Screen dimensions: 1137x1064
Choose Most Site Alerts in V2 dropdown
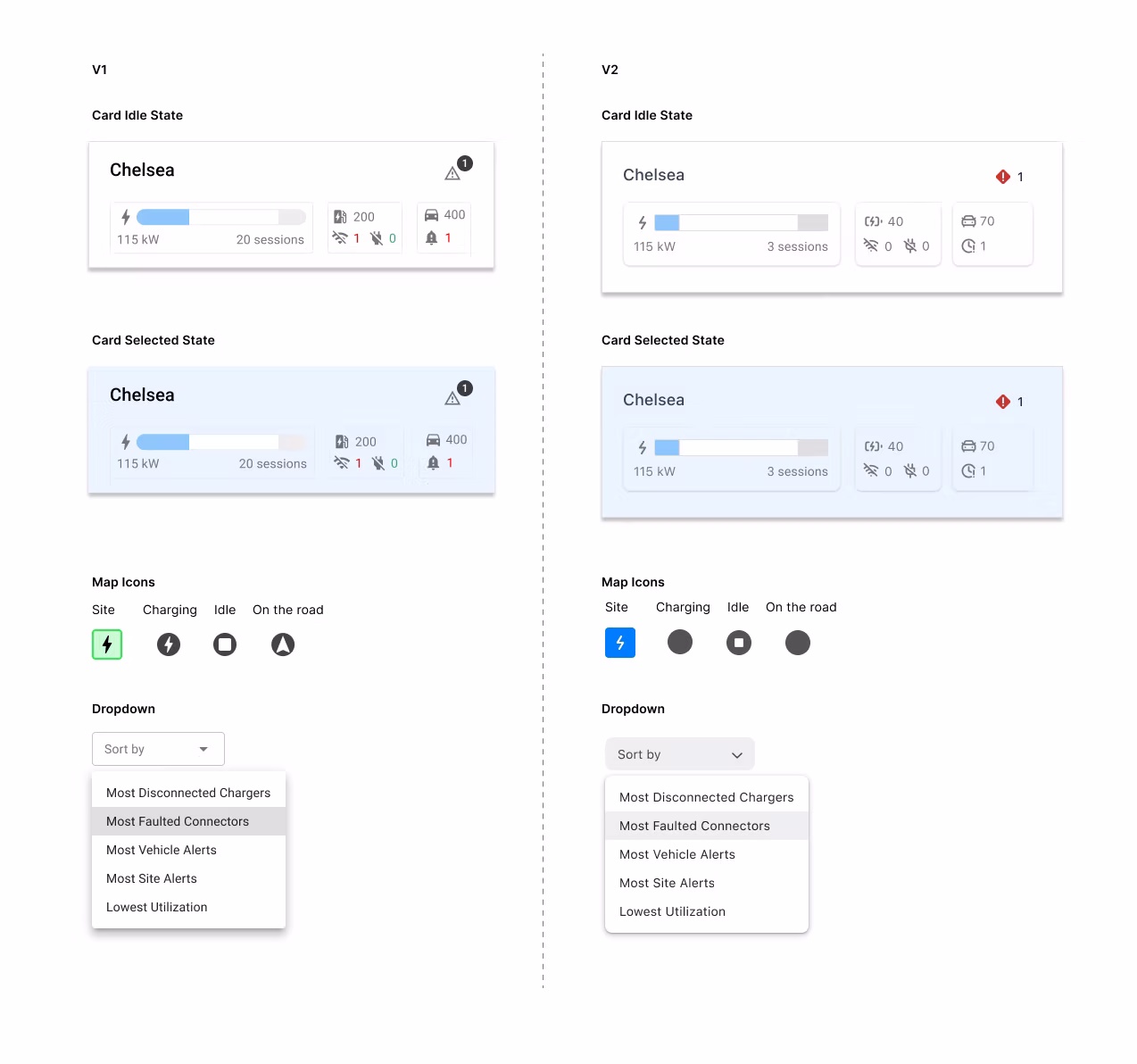707,883
